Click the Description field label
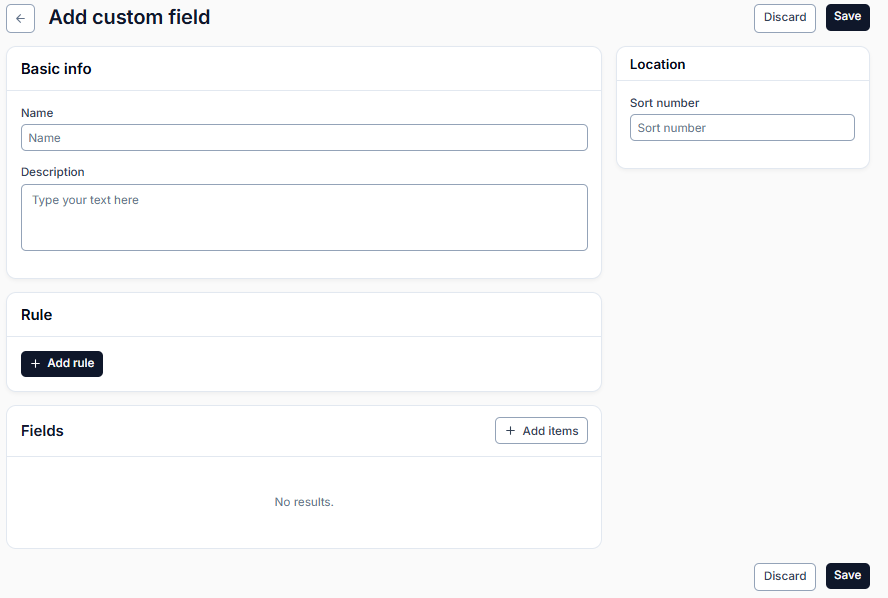 tap(53, 172)
